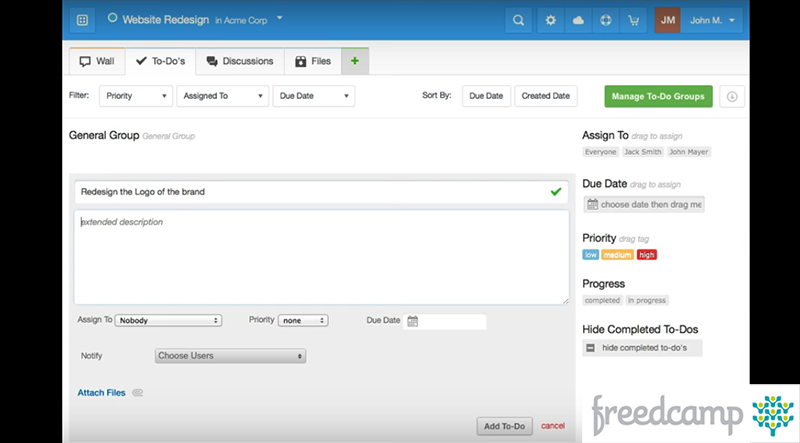Click the Manage To-Do Groups button
The image size is (800, 443).
pos(658,96)
